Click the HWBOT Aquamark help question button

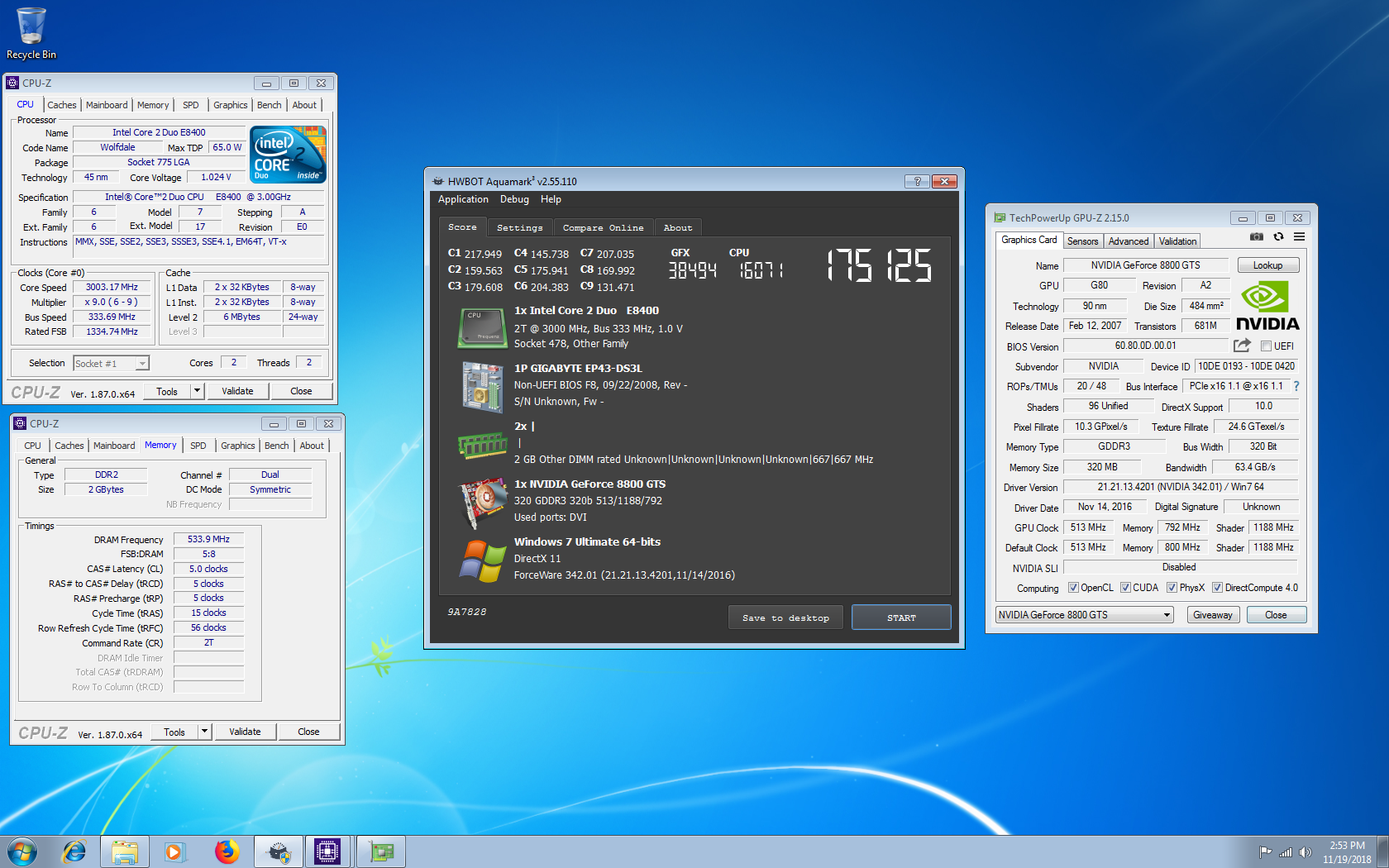[x=917, y=181]
